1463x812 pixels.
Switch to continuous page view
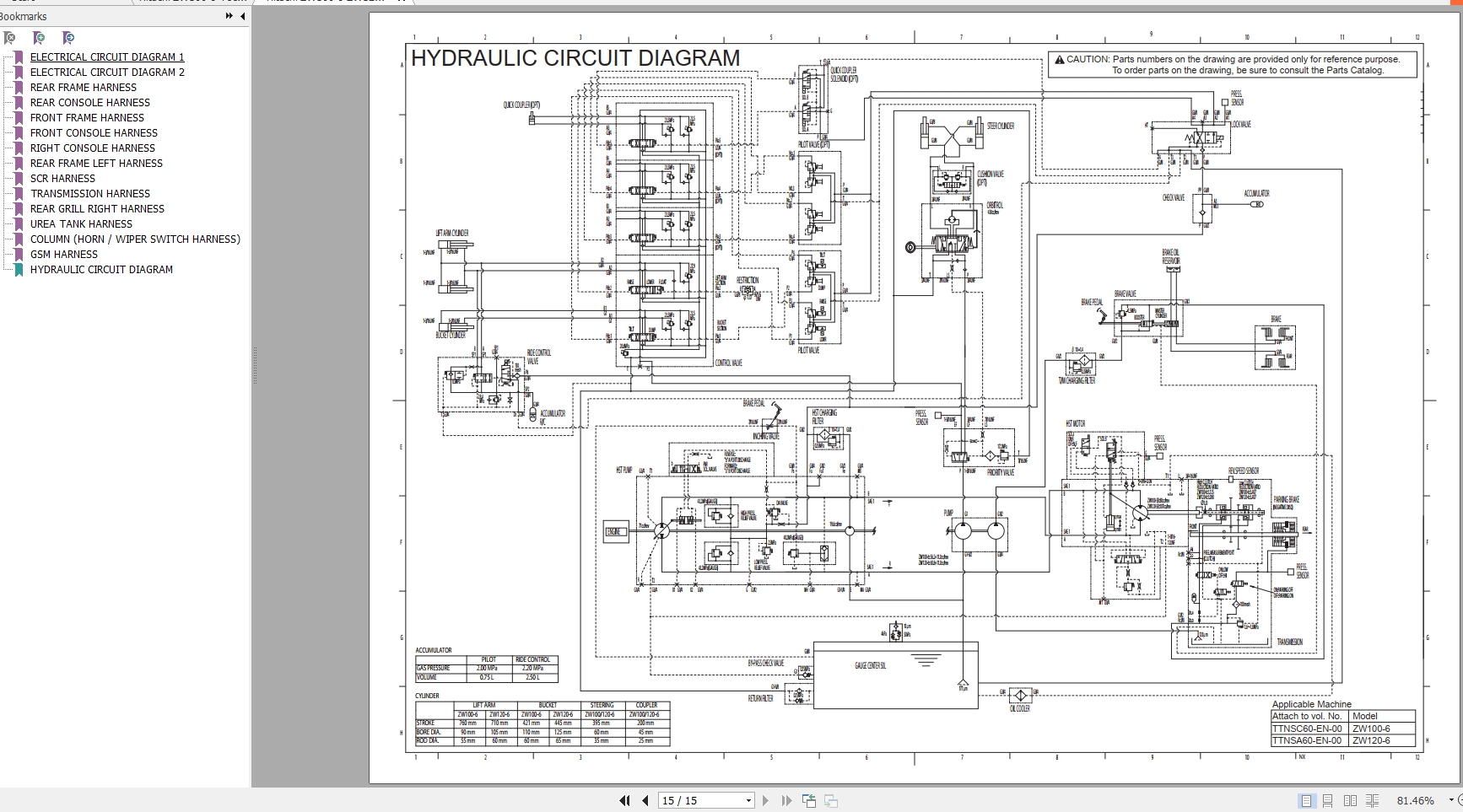(1328, 800)
